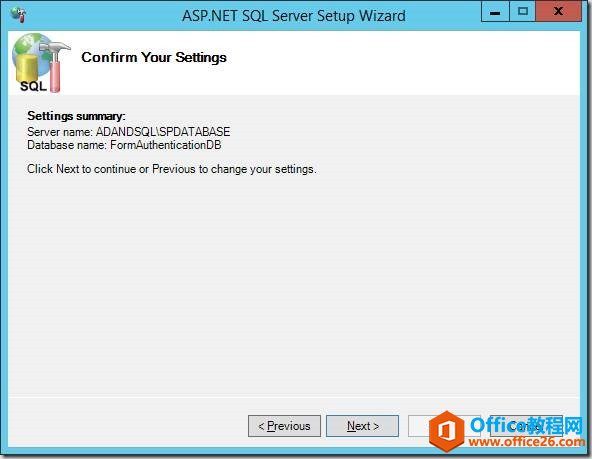Click the yellow database cylinder in logo
592x459 pixels.
[27, 69]
